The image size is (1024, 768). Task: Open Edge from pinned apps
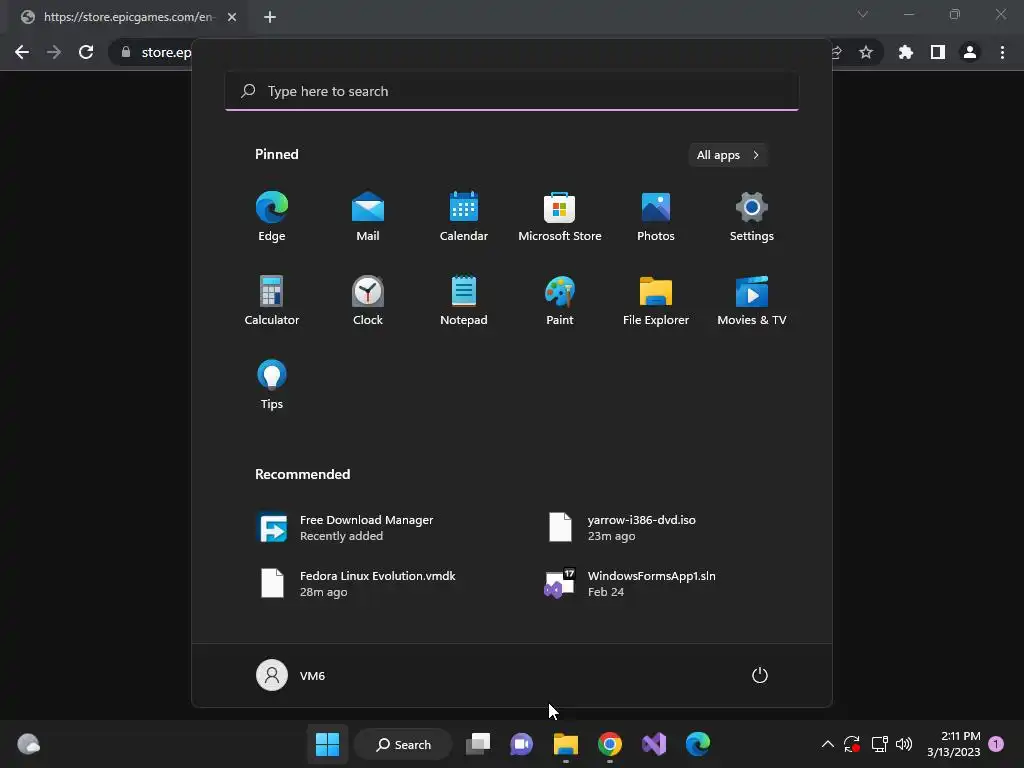(x=272, y=217)
